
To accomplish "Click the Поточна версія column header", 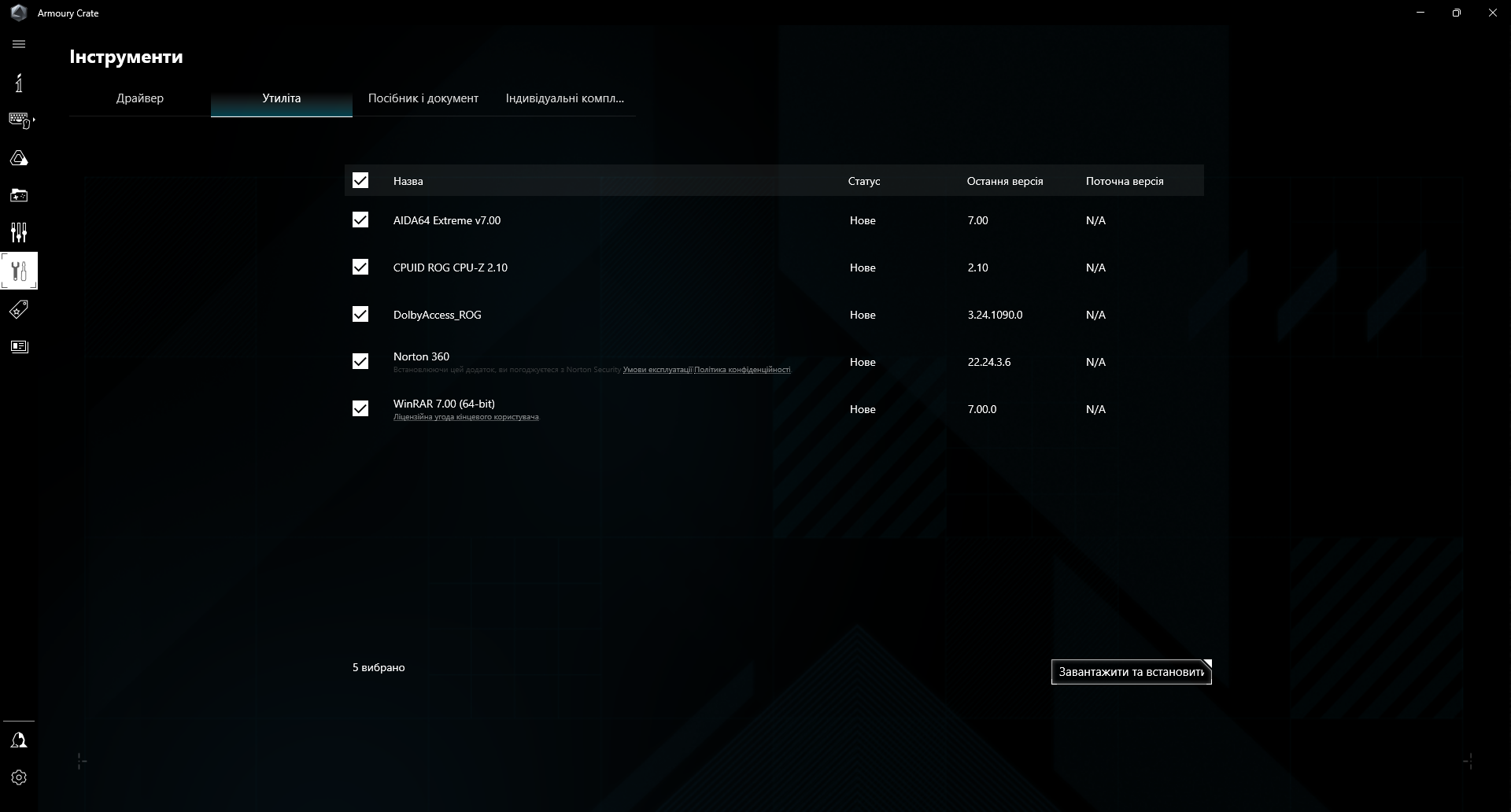I will tap(1125, 181).
